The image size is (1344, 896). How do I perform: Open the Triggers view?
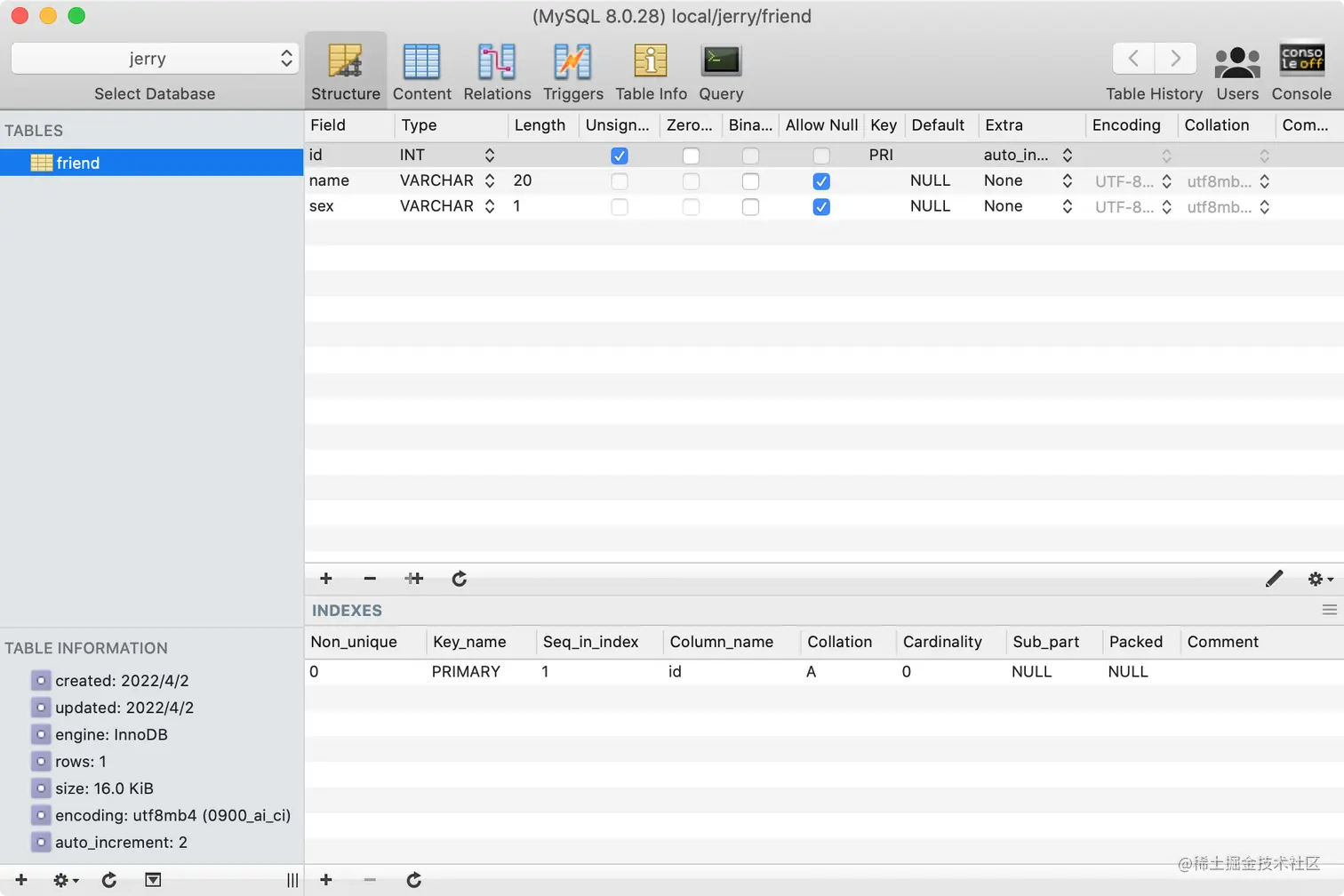572,72
